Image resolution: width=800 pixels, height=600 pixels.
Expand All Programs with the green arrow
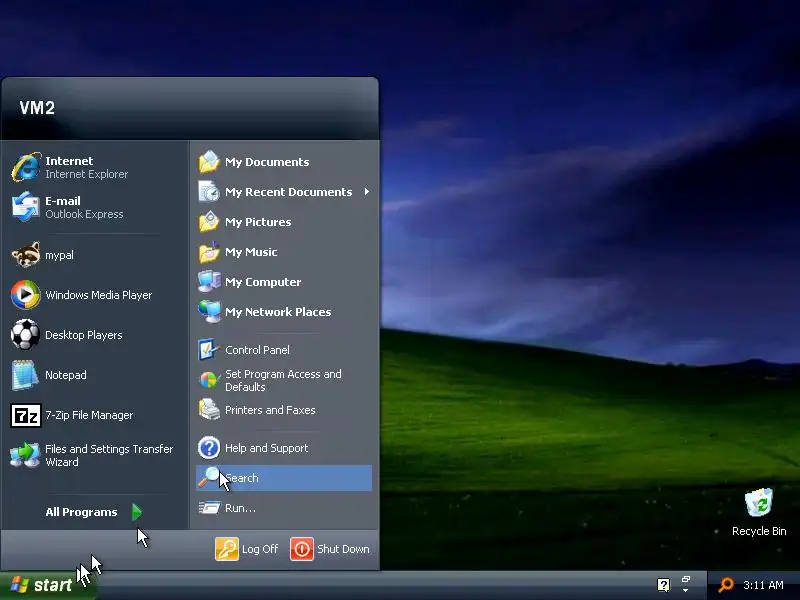pos(137,512)
